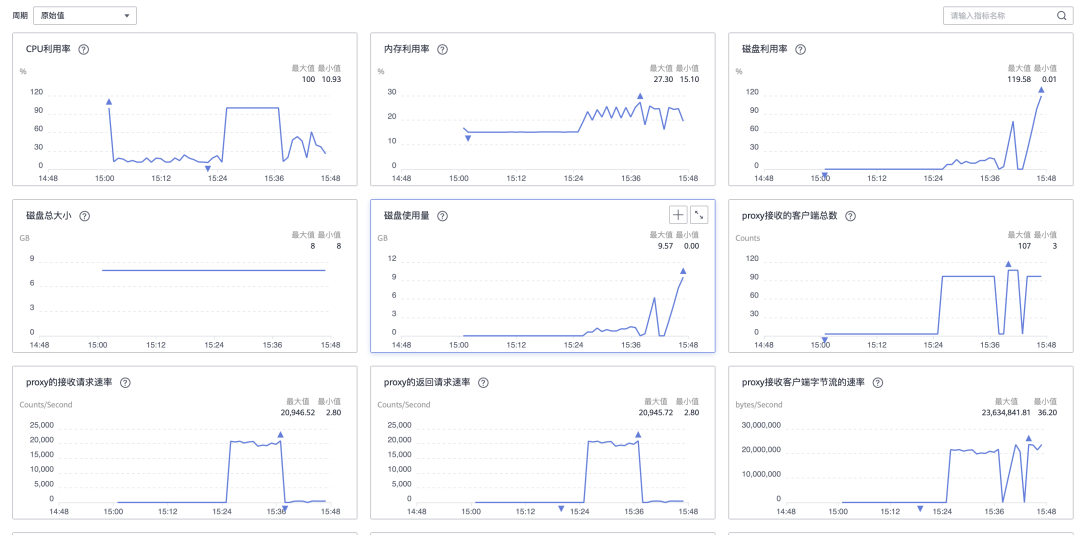Image resolution: width=1080 pixels, height=535 pixels.
Task: Click the CPU利用率 card title
Action: point(48,50)
